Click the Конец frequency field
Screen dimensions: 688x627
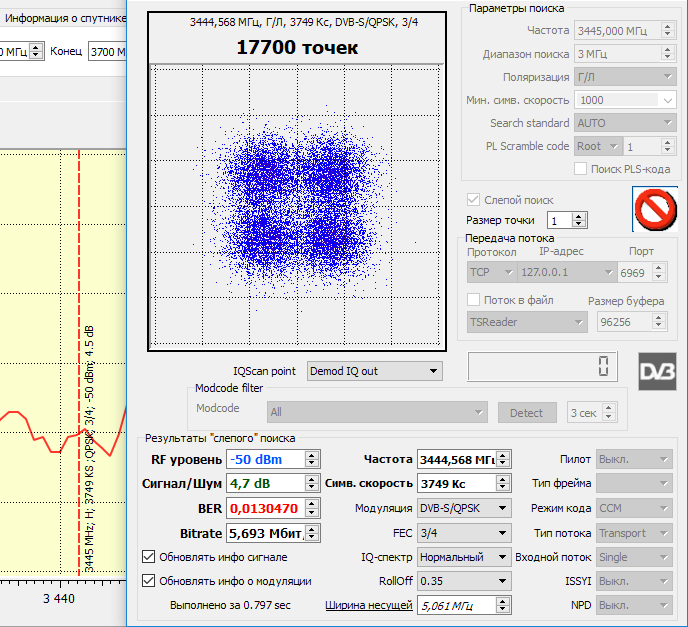pos(108,52)
